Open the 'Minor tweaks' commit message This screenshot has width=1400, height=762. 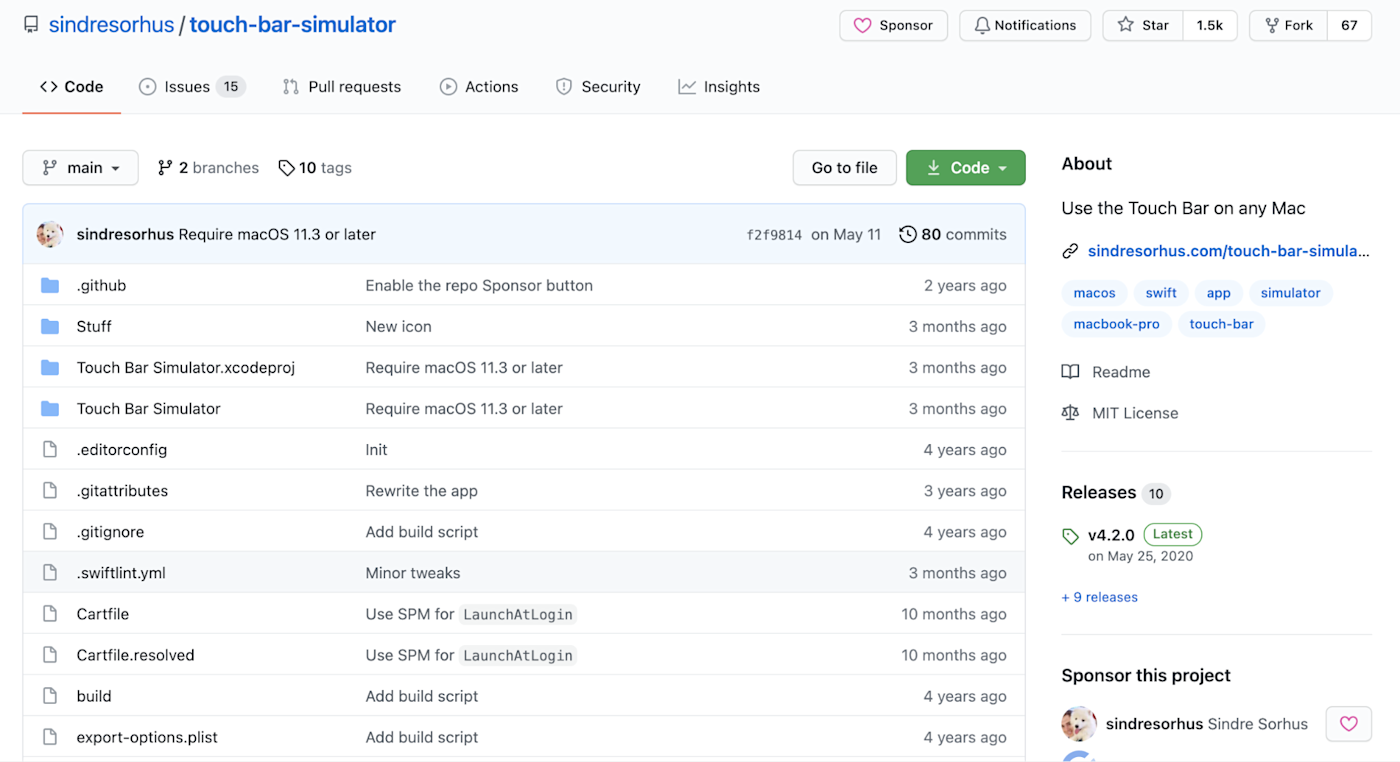tap(413, 573)
